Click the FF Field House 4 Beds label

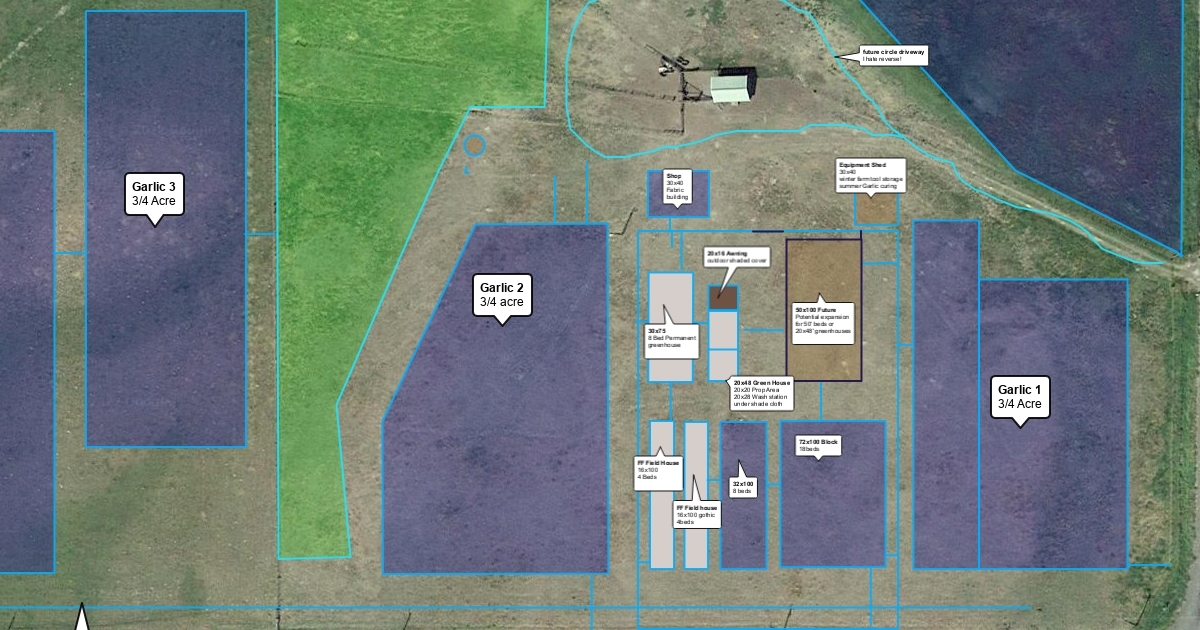click(x=657, y=470)
